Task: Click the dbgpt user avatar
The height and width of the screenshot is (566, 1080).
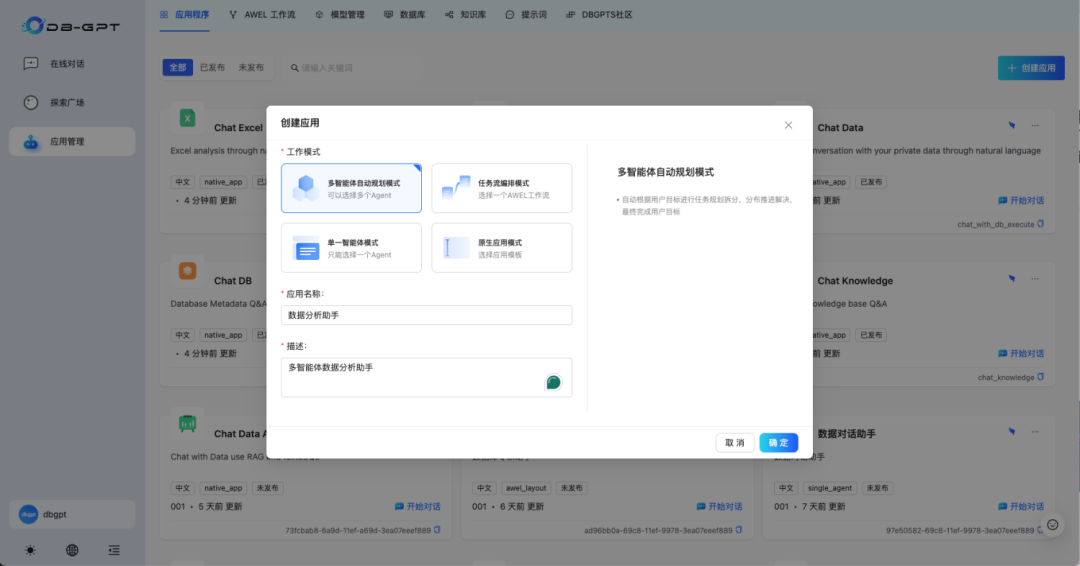Action: 28,514
